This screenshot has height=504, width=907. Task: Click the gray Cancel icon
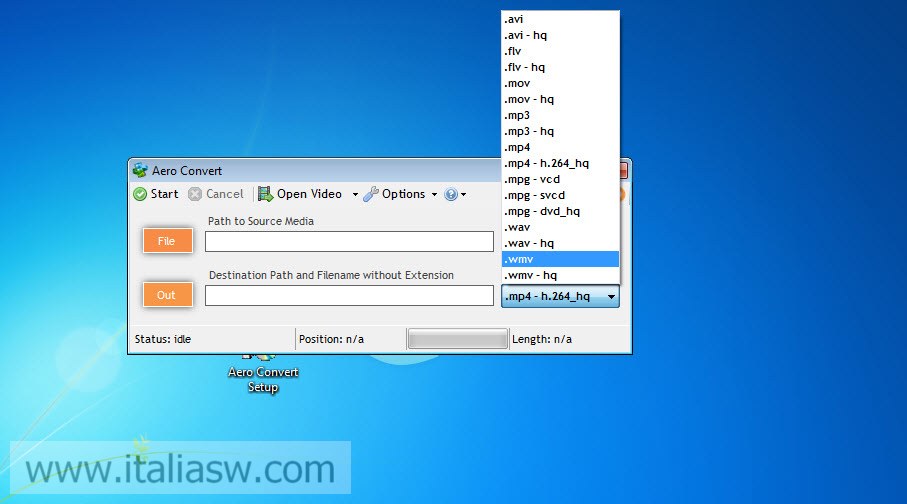pyautogui.click(x=195, y=194)
